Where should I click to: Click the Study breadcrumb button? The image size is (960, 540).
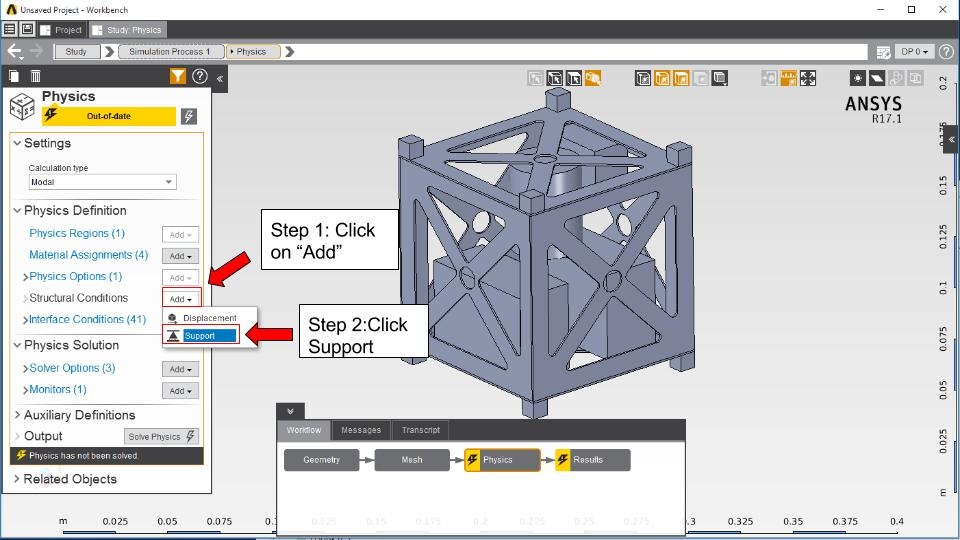click(77, 51)
